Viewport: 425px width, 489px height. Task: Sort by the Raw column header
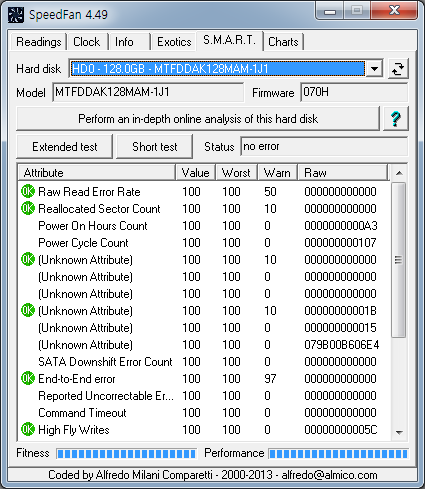(x=343, y=173)
